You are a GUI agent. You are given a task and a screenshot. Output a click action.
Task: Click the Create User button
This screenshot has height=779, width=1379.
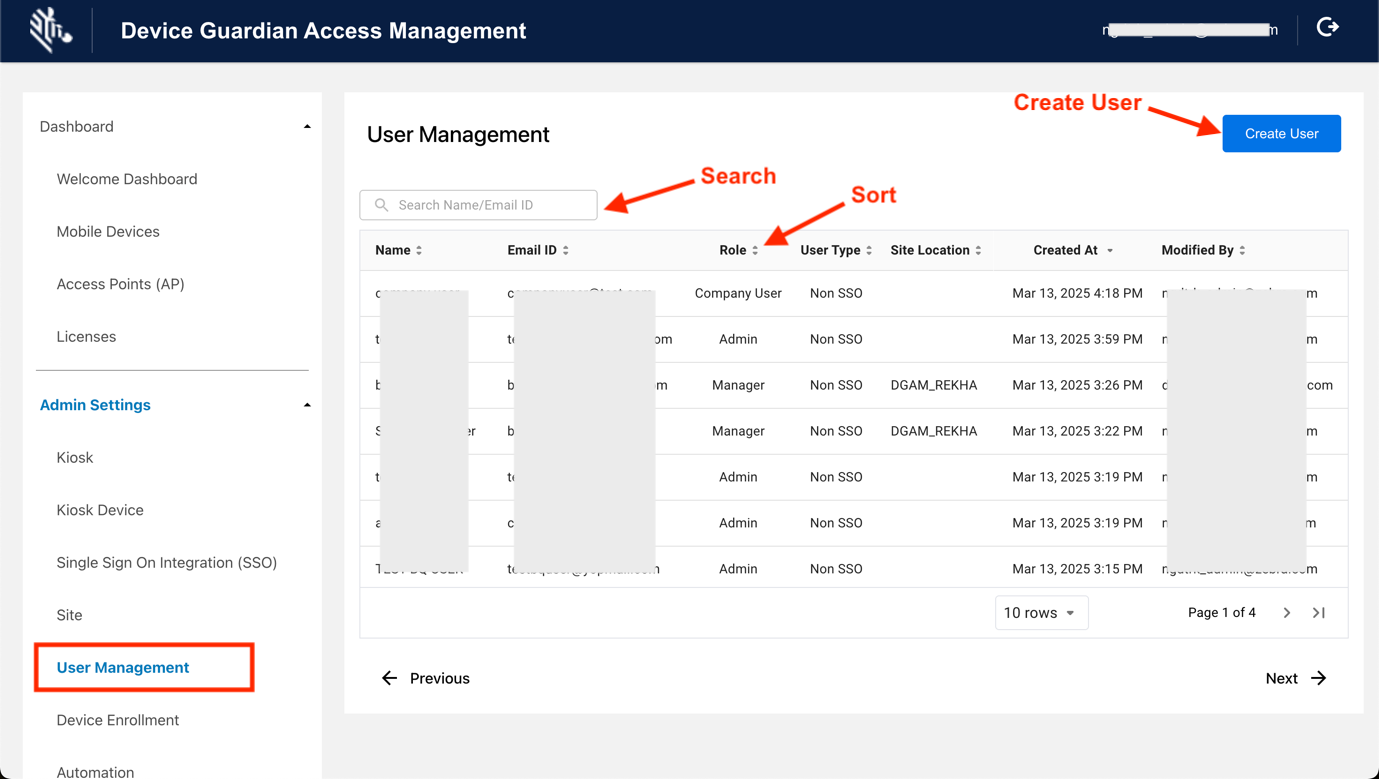1281,134
